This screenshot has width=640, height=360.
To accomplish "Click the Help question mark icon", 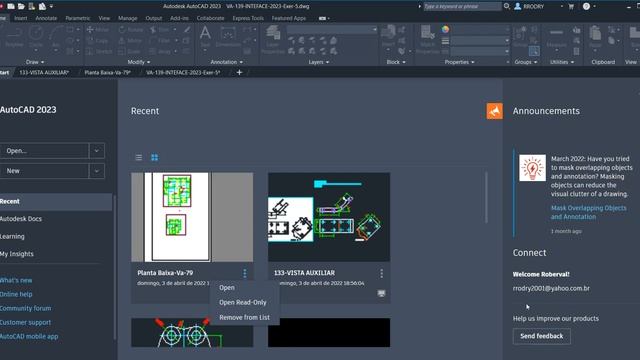I will 586,7.
